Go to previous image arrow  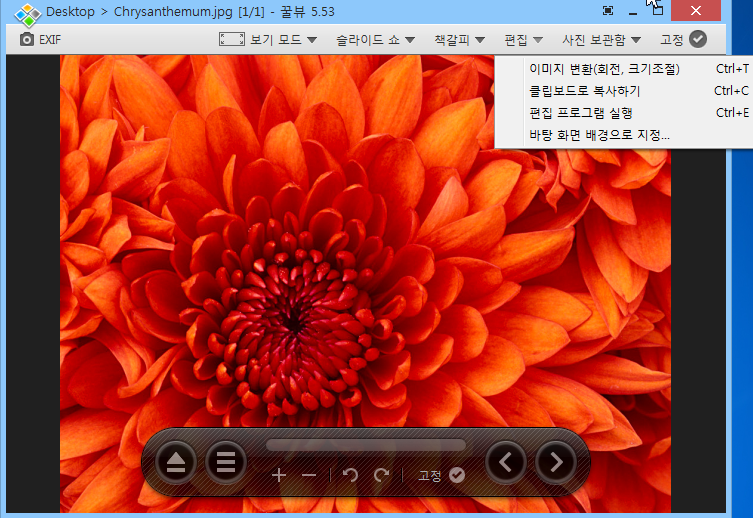[x=506, y=462]
